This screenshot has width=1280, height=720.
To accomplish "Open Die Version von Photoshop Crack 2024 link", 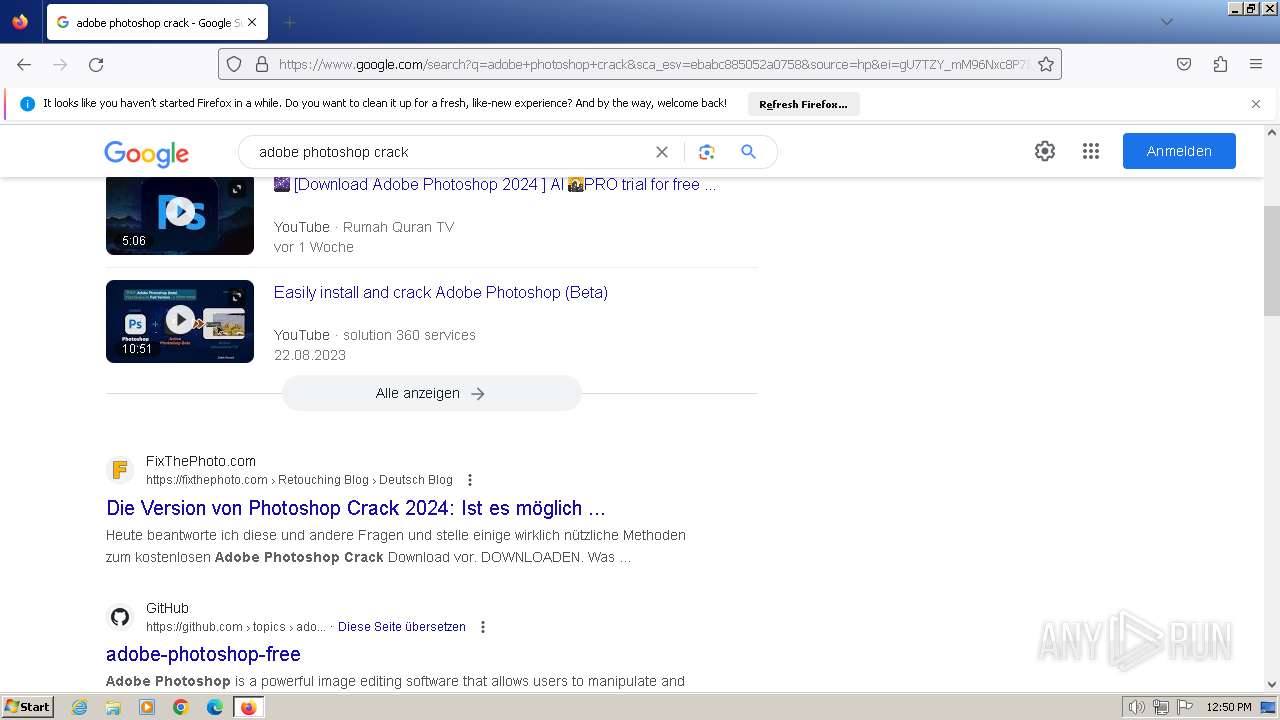I will point(356,508).
